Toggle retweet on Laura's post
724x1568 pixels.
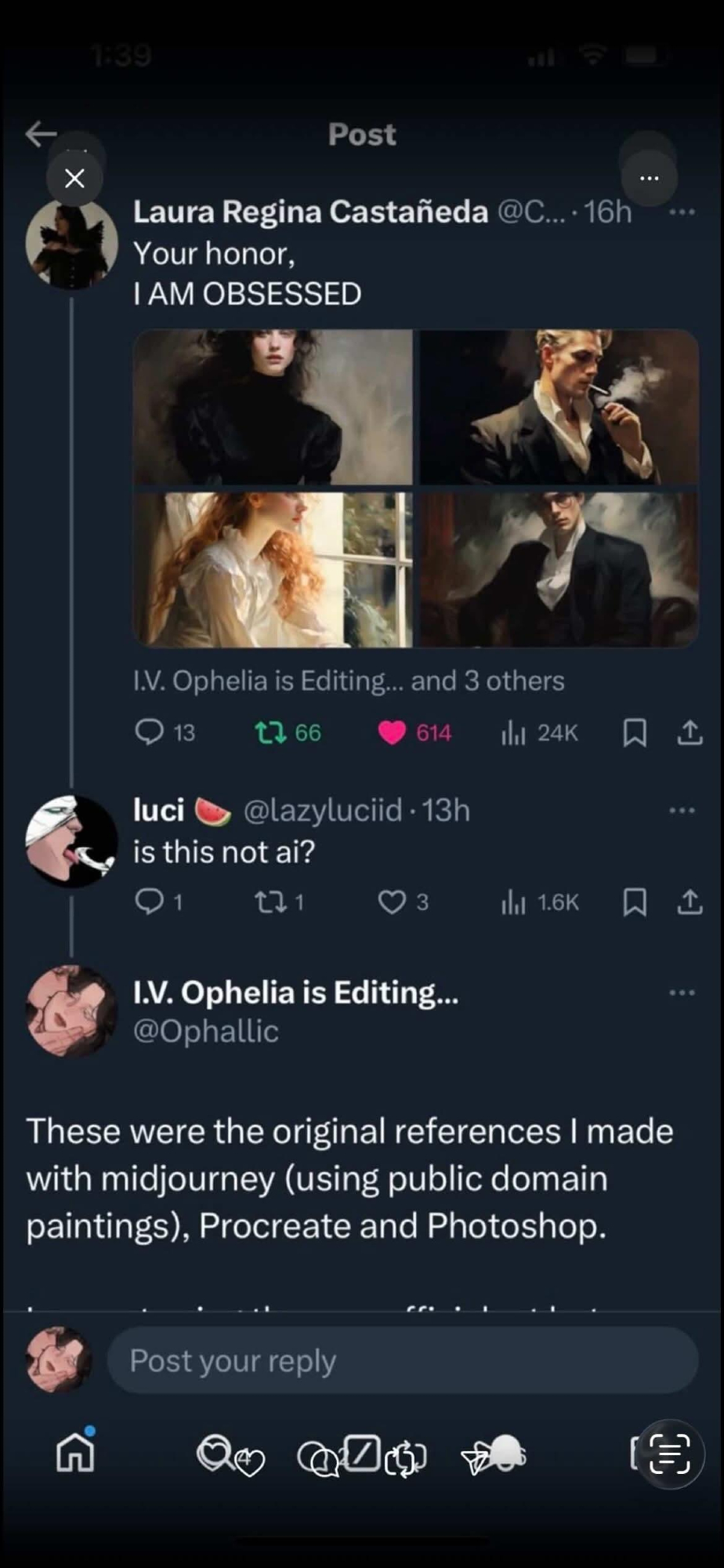(x=271, y=732)
